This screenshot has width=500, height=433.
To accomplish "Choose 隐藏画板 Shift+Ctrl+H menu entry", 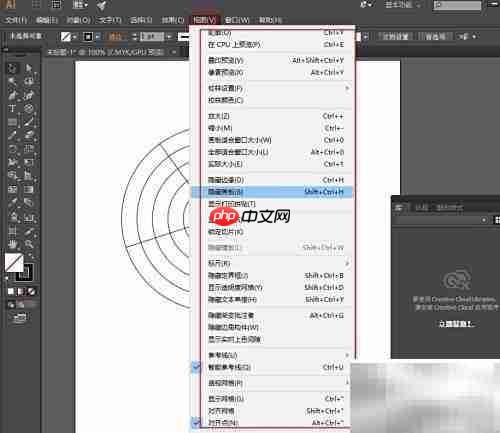I will pos(272,192).
